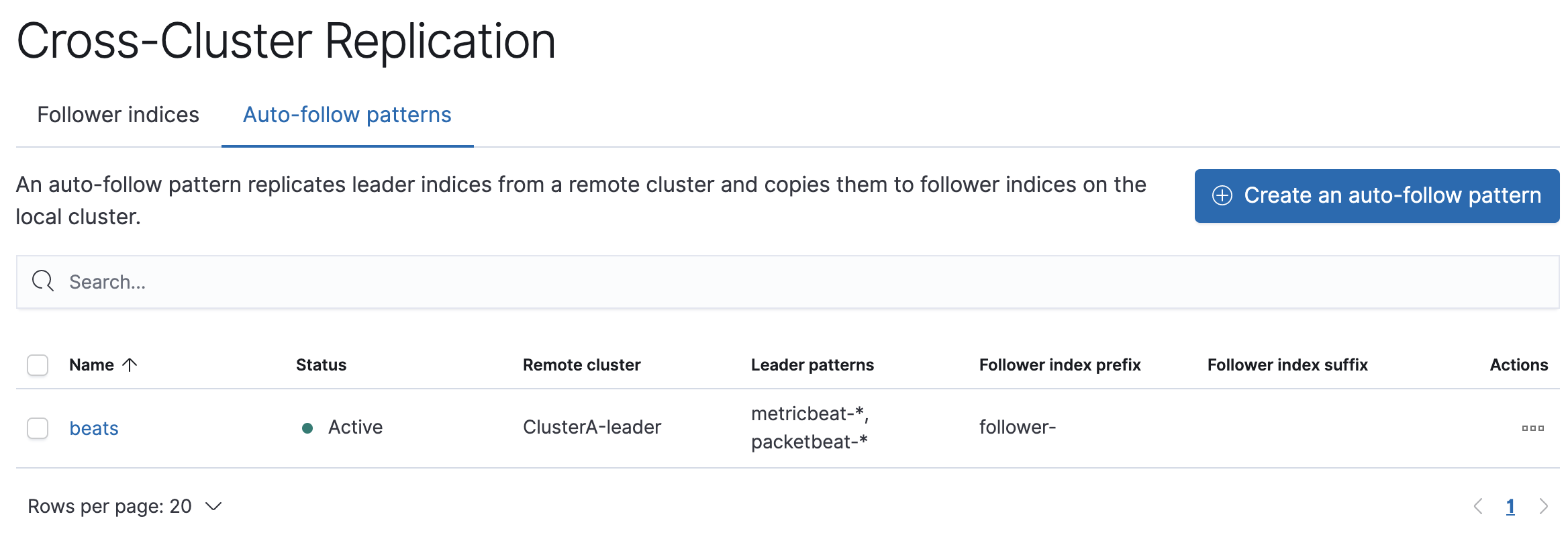
Task: Check the select-all checkbox in the table header
Action: pyautogui.click(x=37, y=364)
